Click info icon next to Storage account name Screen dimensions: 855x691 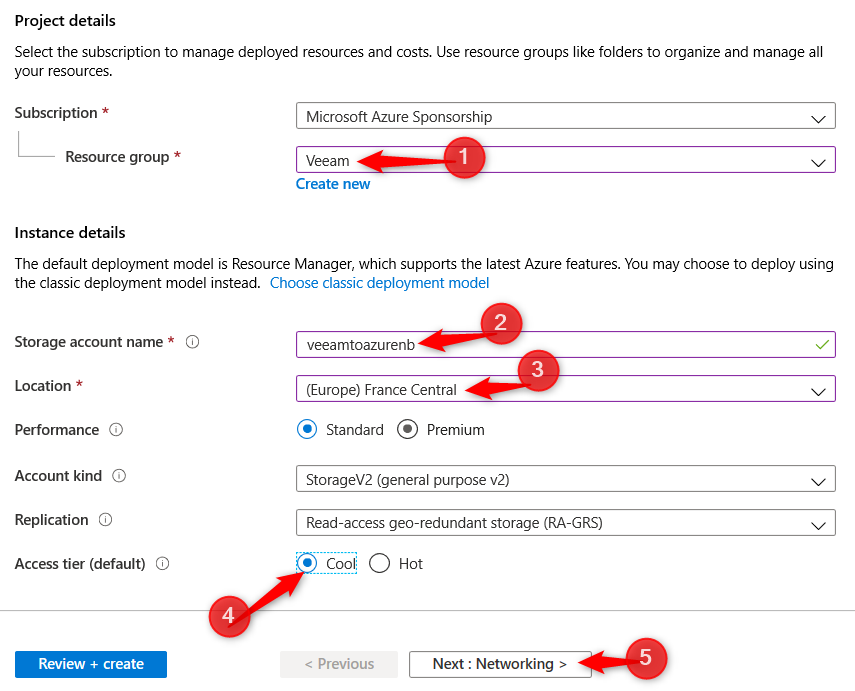(193, 342)
